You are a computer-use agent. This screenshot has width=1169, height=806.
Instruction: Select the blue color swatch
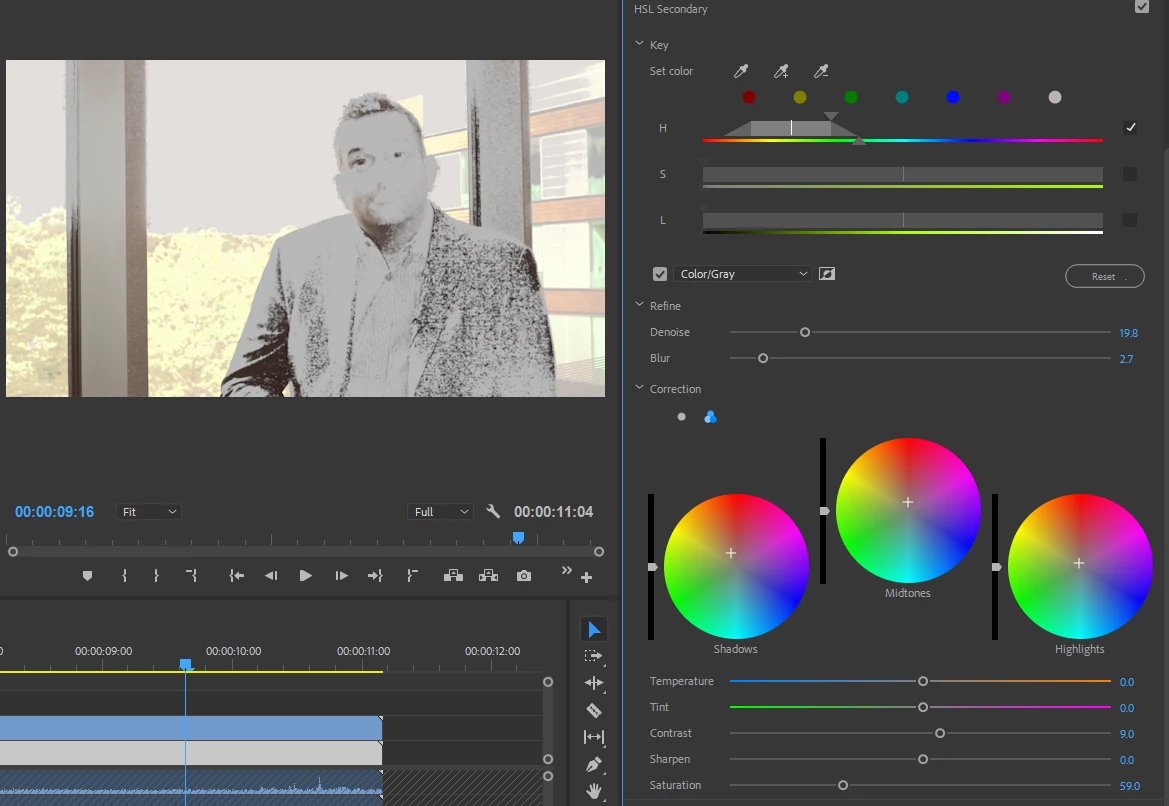pos(953,97)
